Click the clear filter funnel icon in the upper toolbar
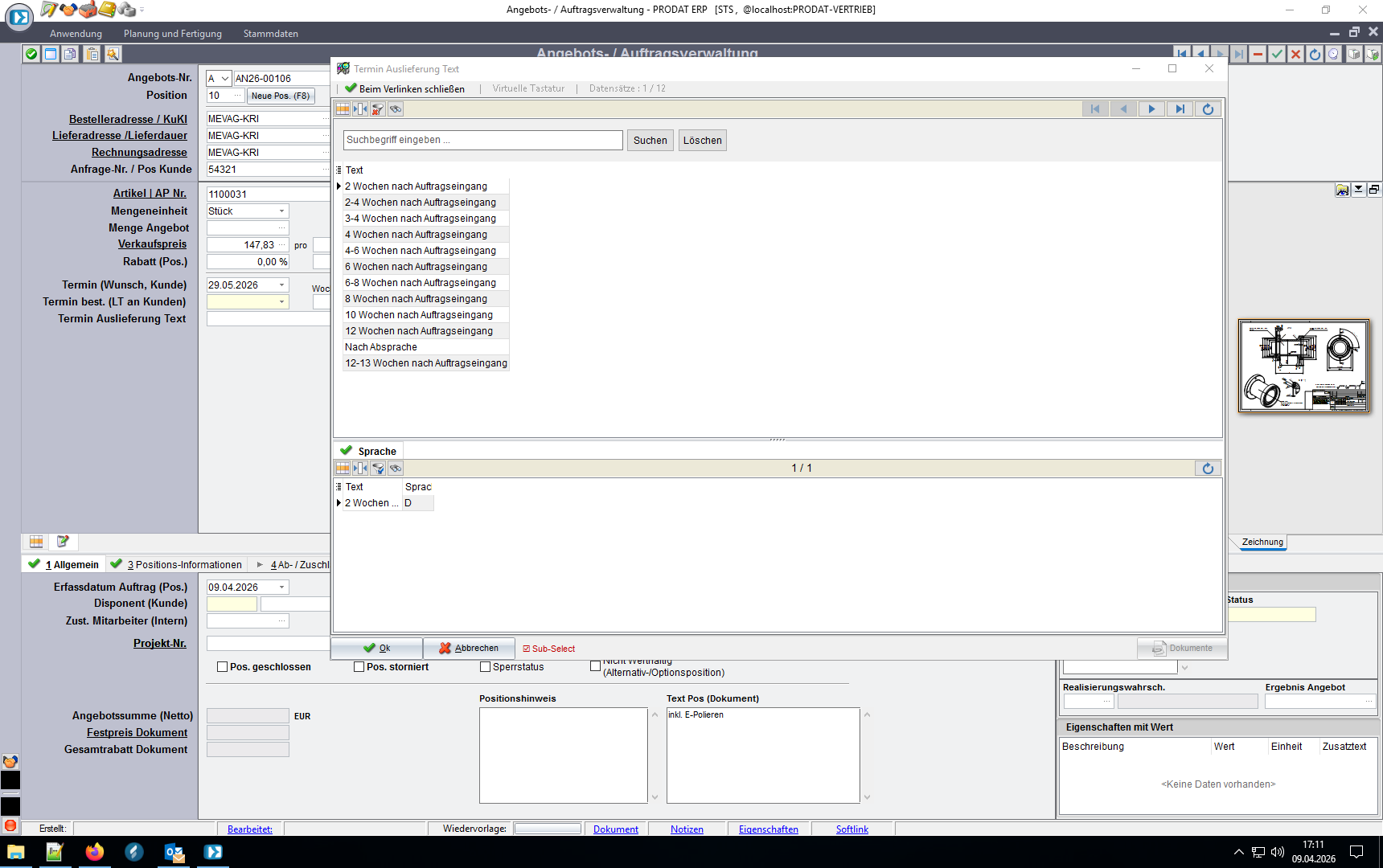This screenshot has width=1383, height=868. coord(378,109)
